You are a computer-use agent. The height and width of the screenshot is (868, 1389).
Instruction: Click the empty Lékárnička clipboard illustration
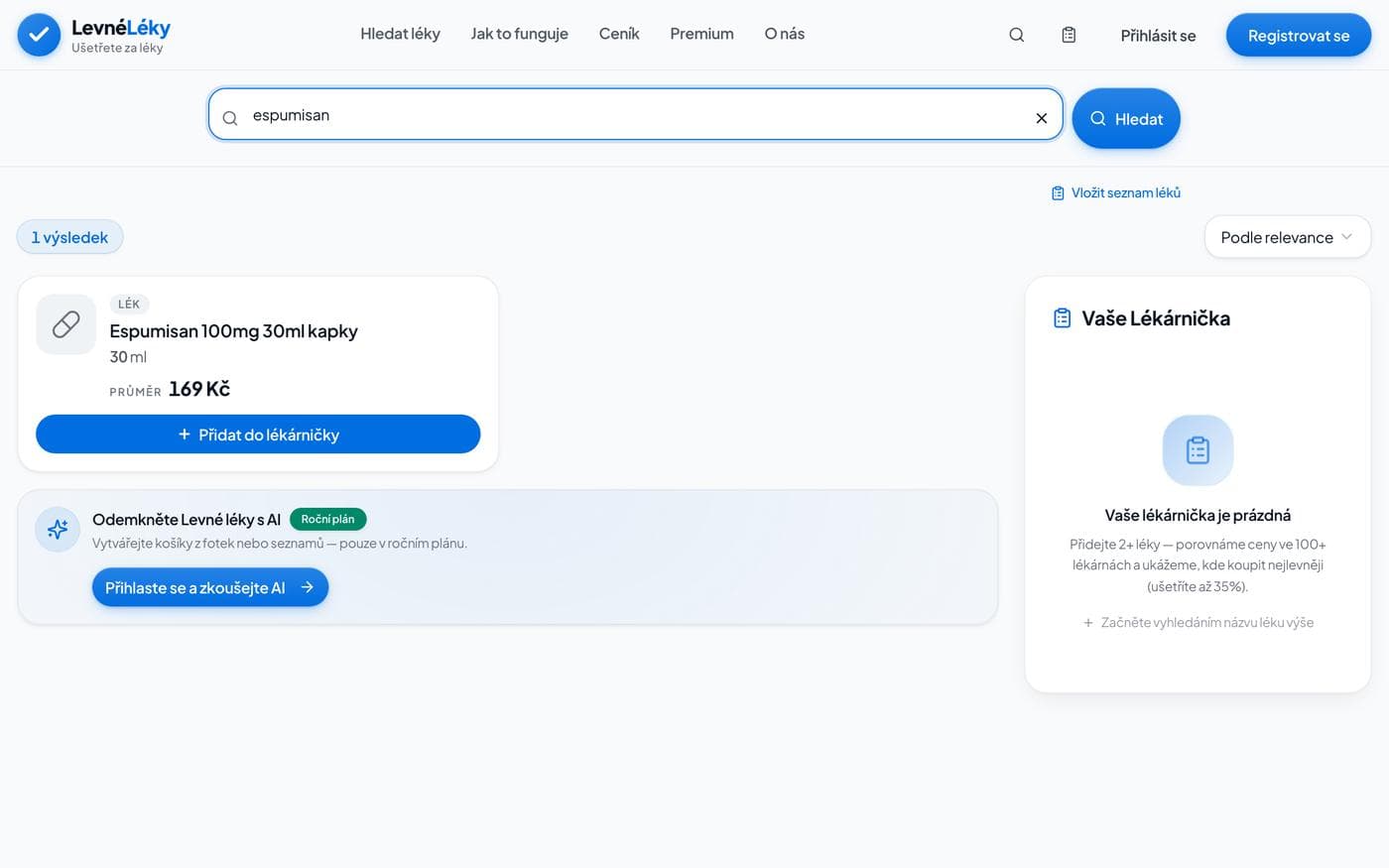tap(1198, 450)
